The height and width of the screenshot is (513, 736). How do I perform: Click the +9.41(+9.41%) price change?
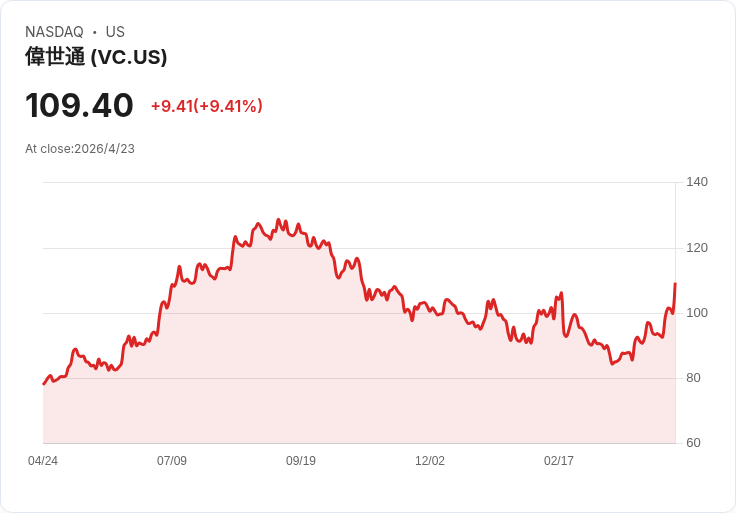206,106
